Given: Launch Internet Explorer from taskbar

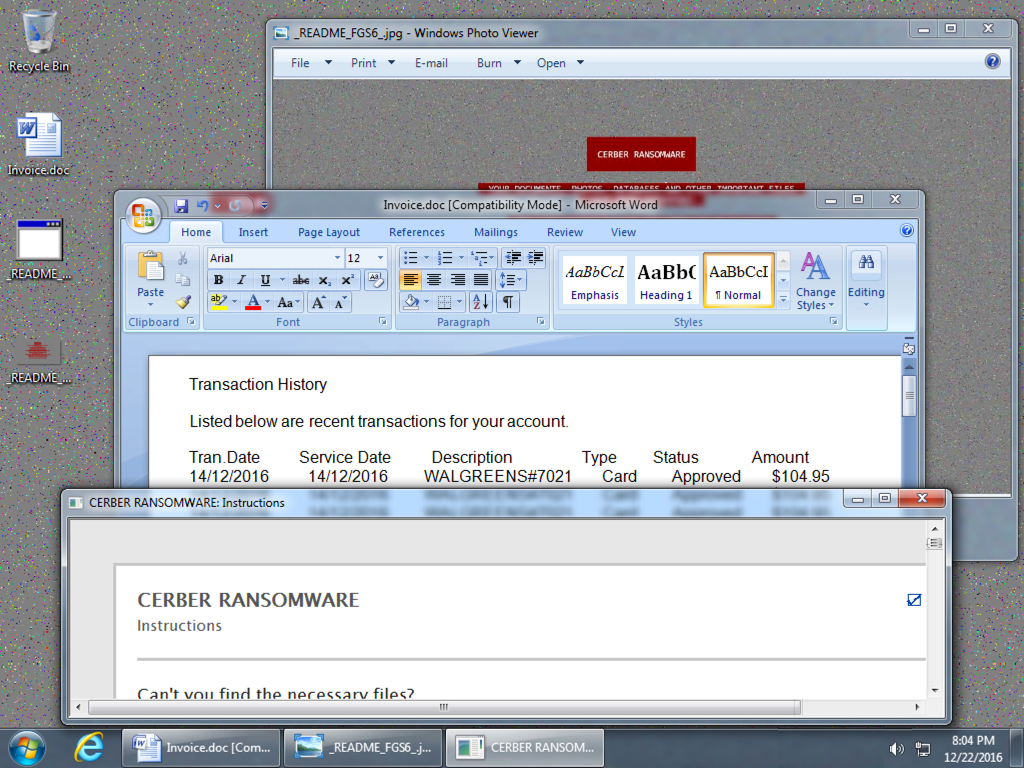Looking at the screenshot, I should coord(89,748).
